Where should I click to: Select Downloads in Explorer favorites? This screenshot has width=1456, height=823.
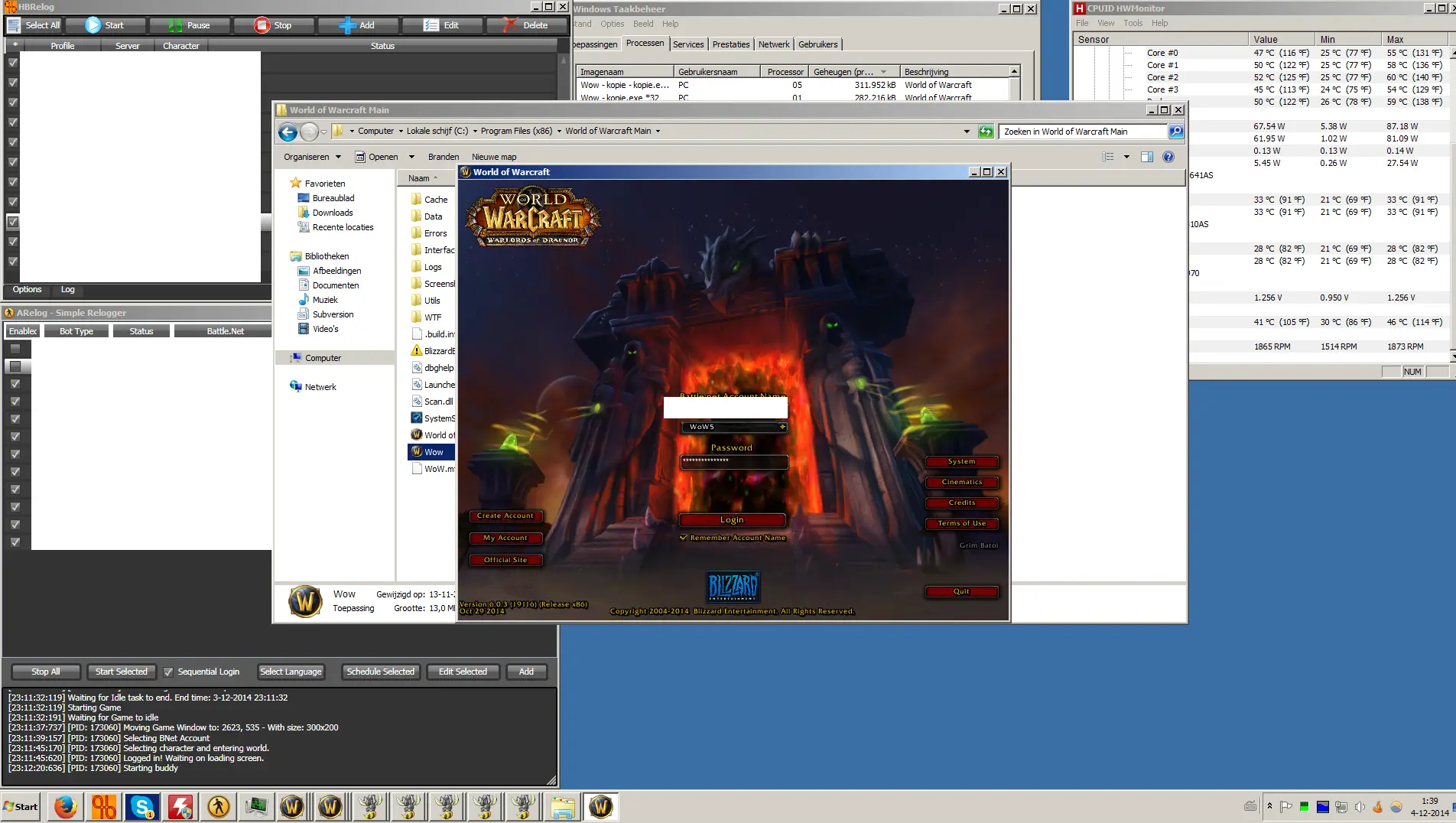pos(333,213)
